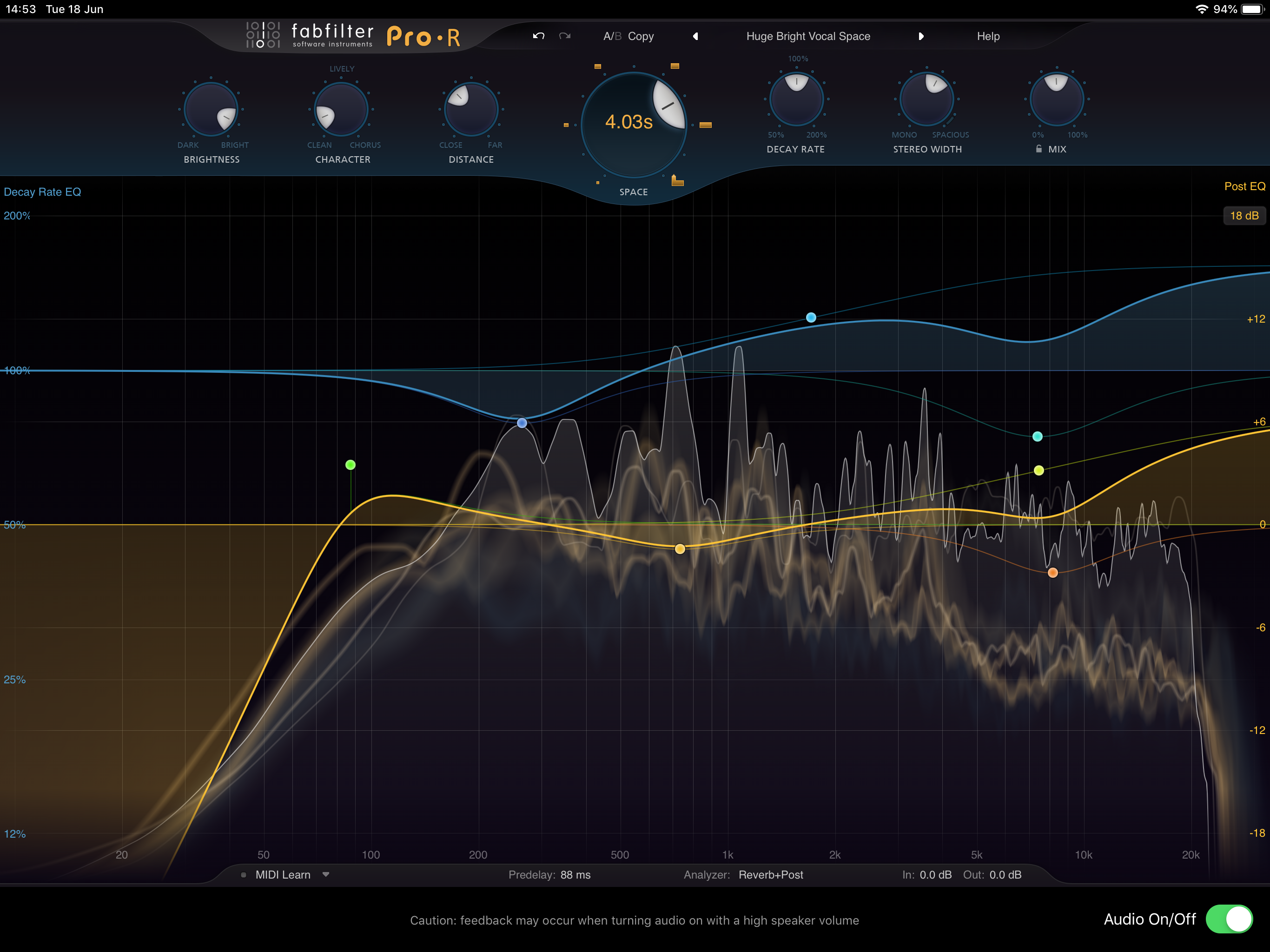Open the MIDI Learn dropdown arrow

(x=325, y=874)
